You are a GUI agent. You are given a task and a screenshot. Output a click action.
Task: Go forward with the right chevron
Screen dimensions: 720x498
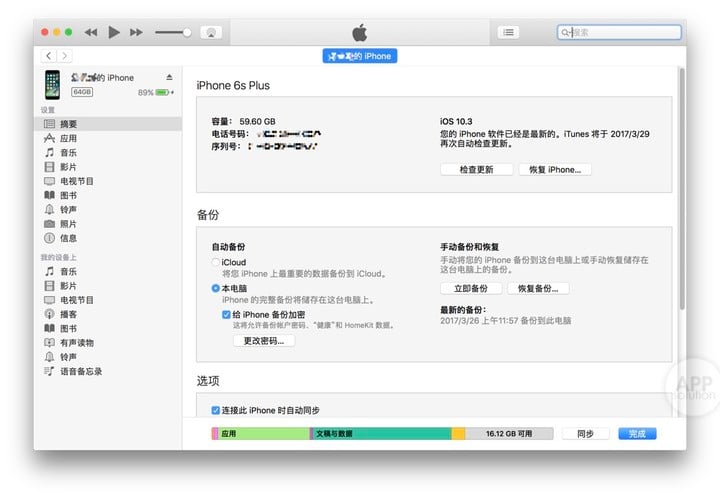[x=64, y=56]
